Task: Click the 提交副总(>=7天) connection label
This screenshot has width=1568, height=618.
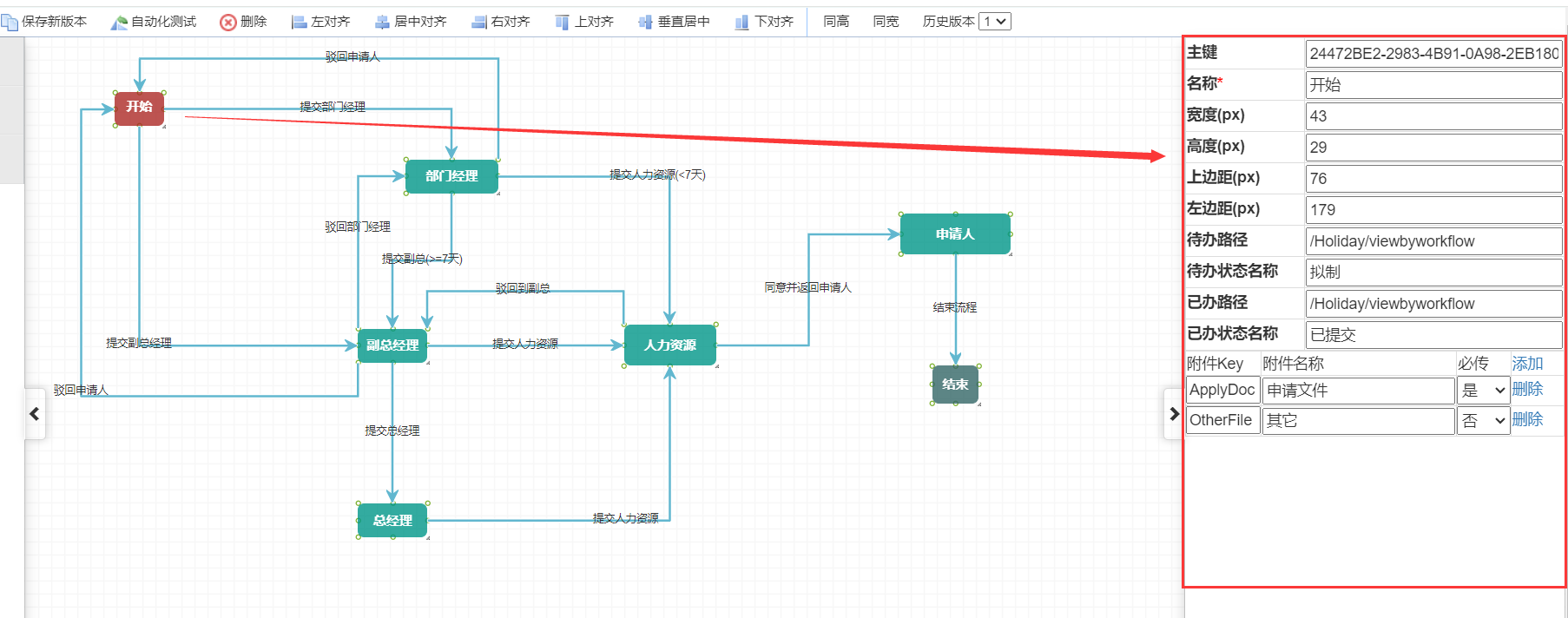Action: (x=422, y=259)
